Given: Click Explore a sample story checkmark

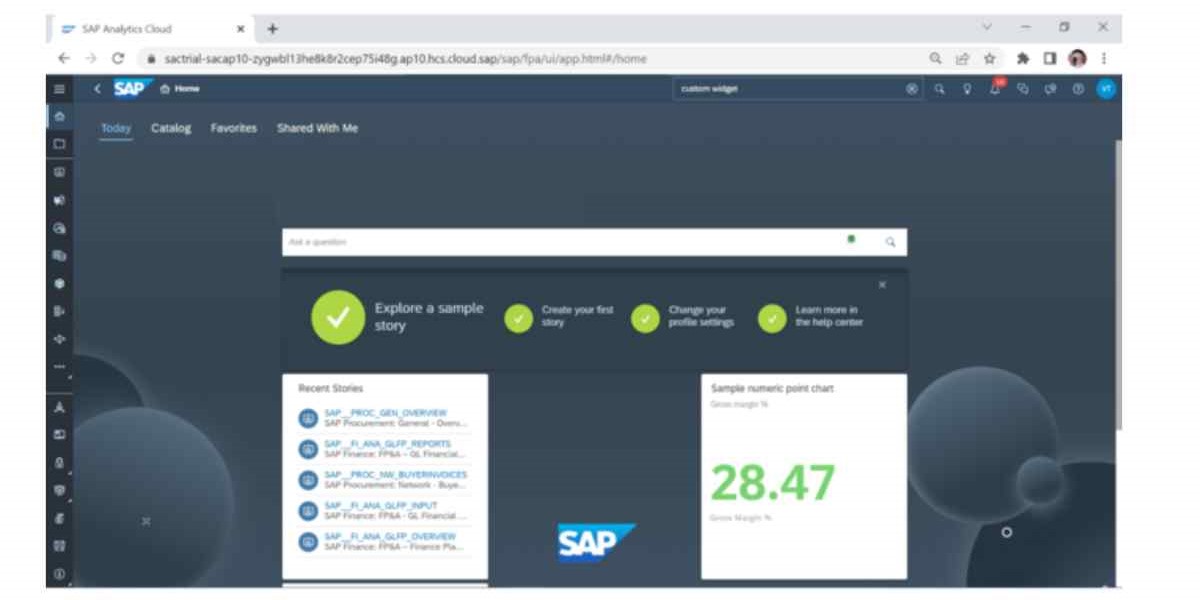Looking at the screenshot, I should click(x=338, y=317).
